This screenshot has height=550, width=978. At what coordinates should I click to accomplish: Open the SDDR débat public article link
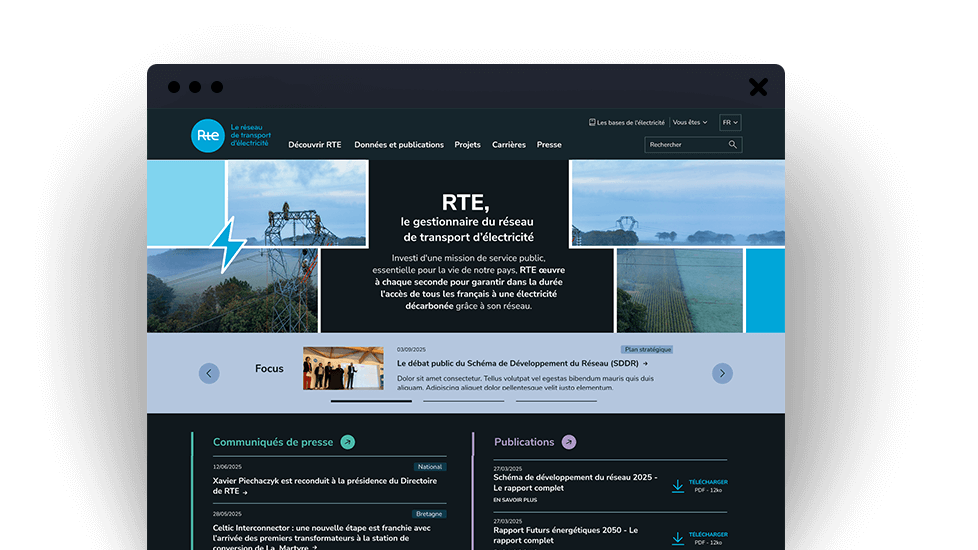520,364
